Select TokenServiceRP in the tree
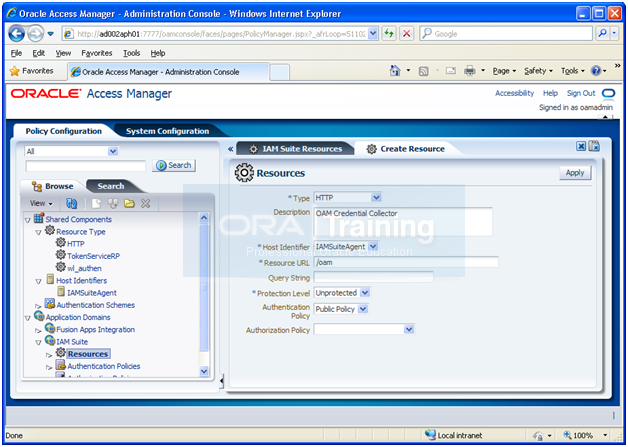Image resolution: width=628 pixels, height=447 pixels. click(x=93, y=256)
